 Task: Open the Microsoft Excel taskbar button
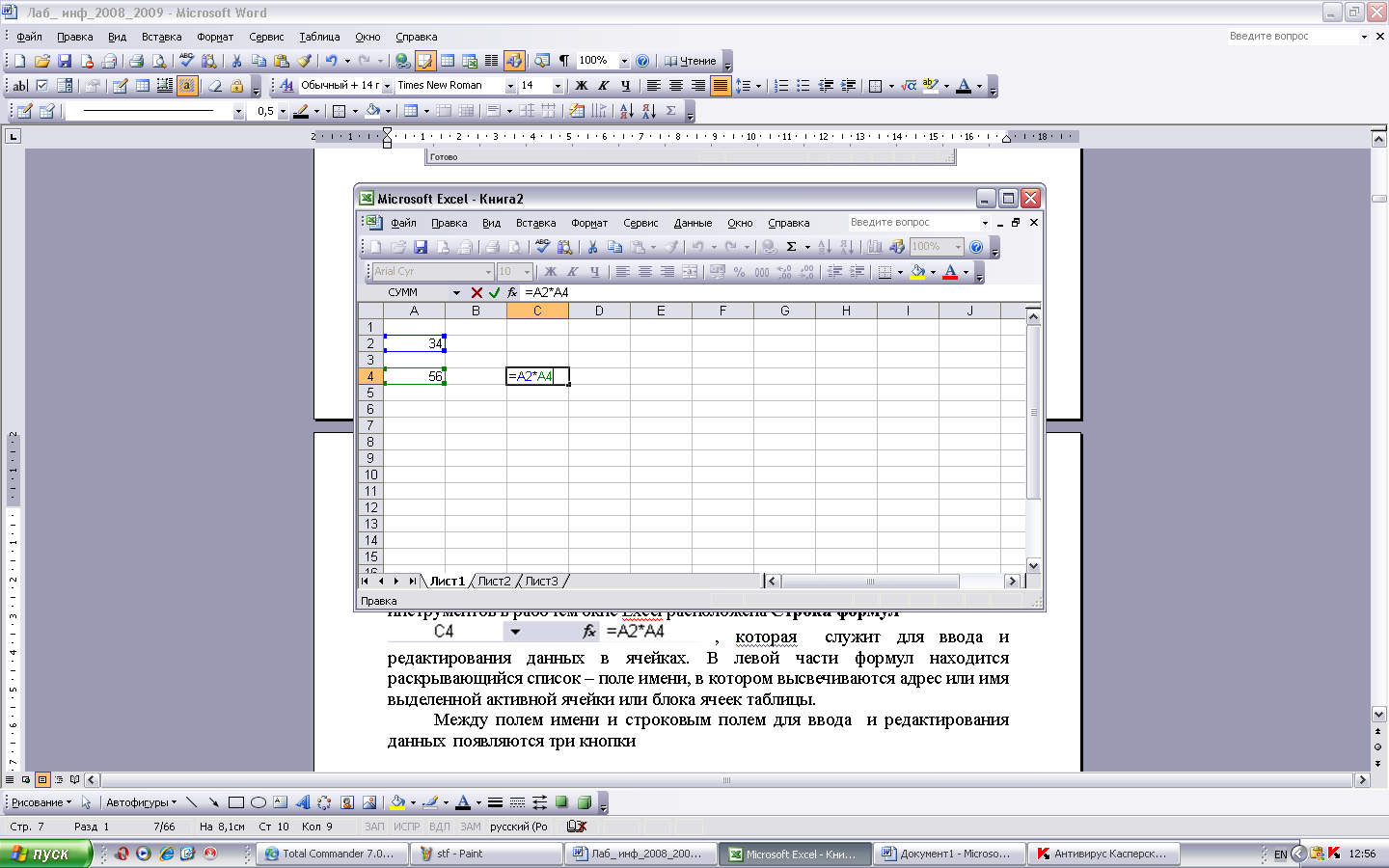[796, 854]
